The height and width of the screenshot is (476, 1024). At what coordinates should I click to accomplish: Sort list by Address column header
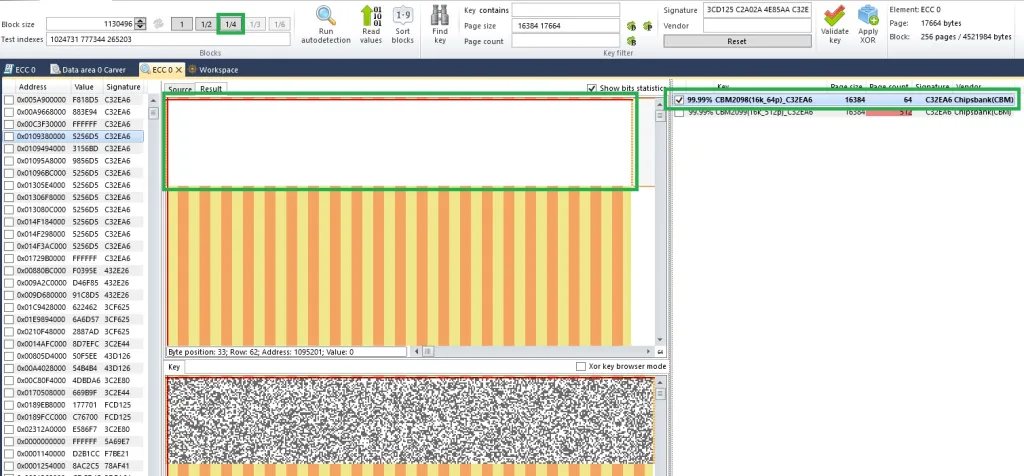(x=33, y=87)
